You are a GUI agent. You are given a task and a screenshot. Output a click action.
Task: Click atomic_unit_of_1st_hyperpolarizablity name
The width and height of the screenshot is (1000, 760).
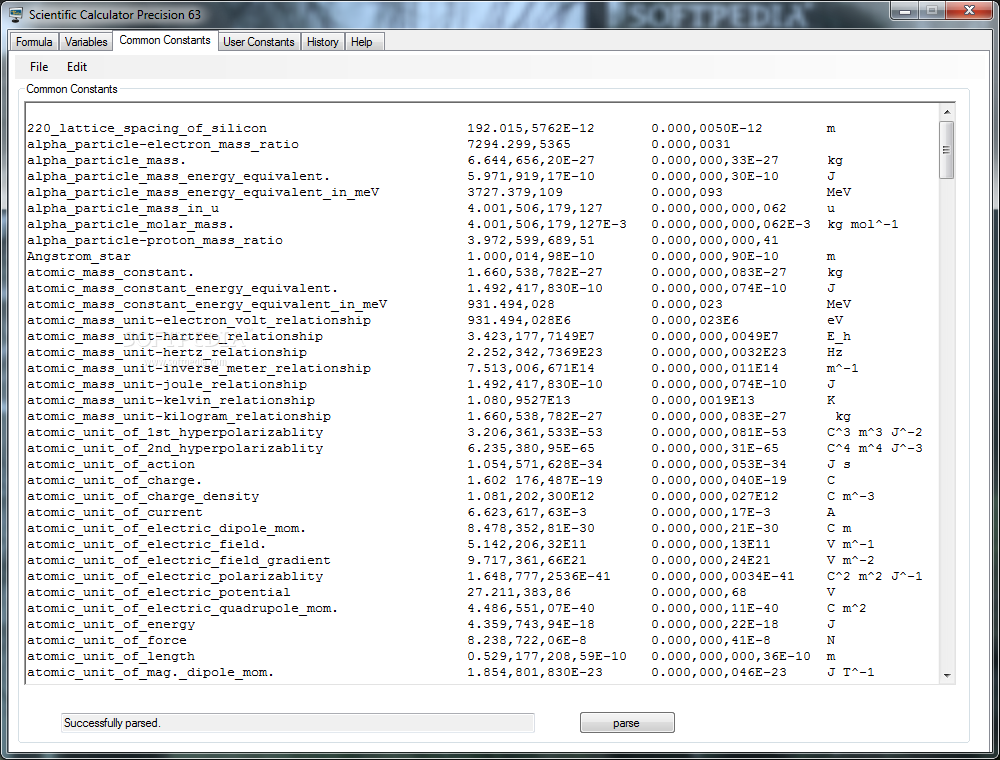[175, 432]
